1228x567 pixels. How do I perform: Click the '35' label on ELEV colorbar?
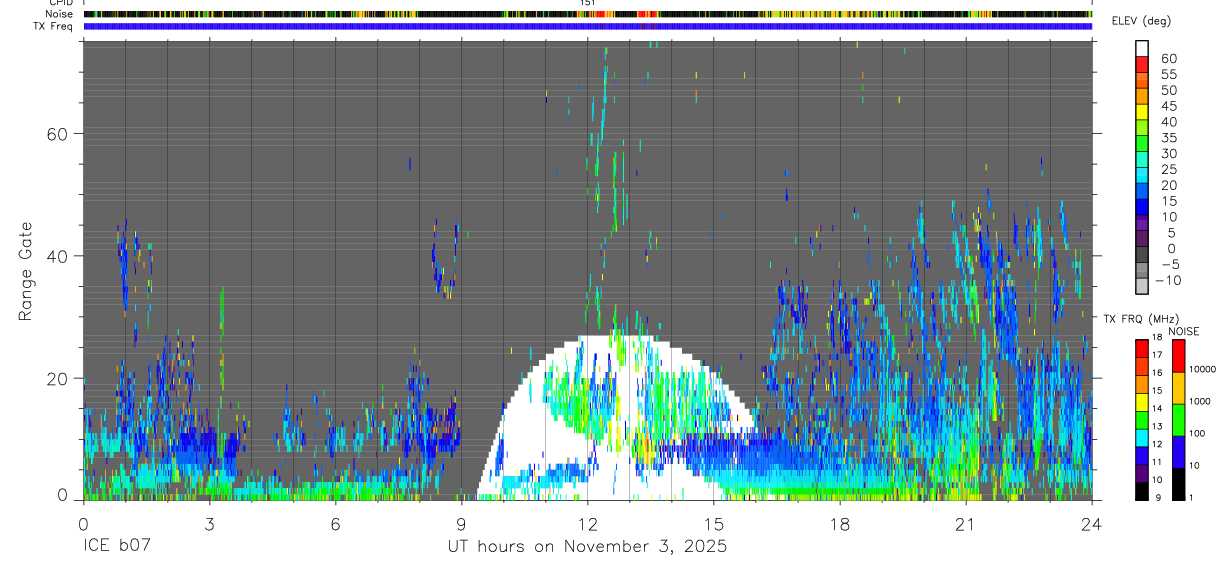tap(1168, 138)
